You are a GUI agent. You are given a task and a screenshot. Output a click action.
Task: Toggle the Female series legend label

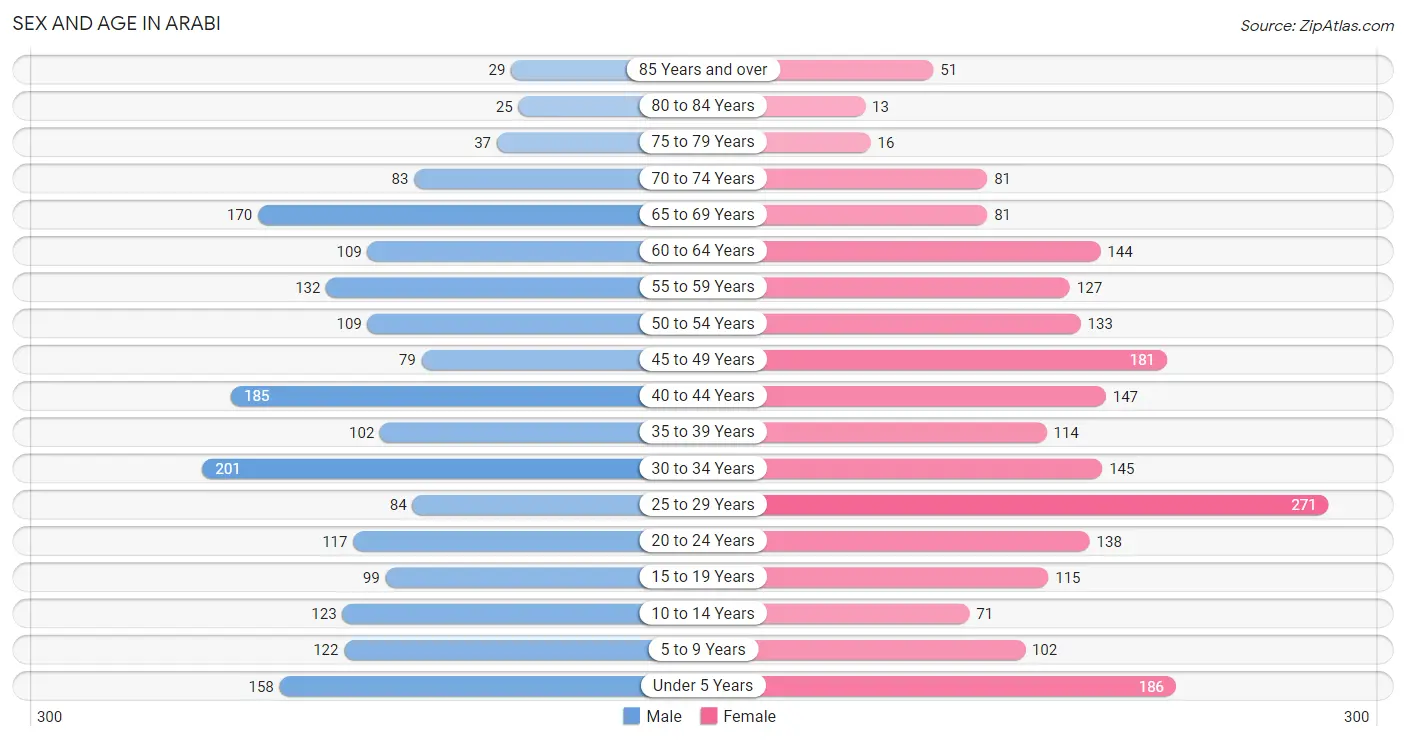749,716
